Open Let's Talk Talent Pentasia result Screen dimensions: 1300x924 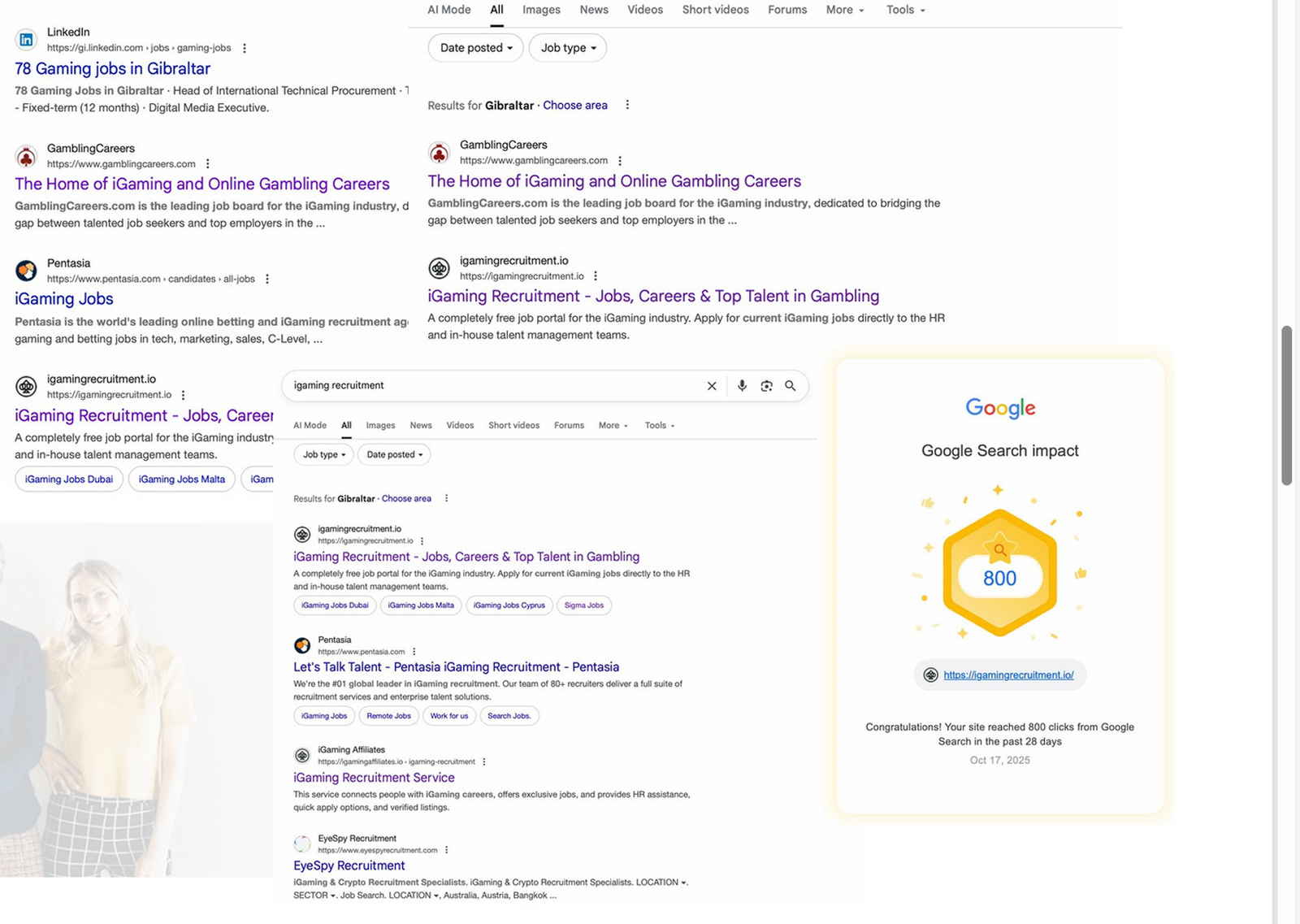[456, 667]
